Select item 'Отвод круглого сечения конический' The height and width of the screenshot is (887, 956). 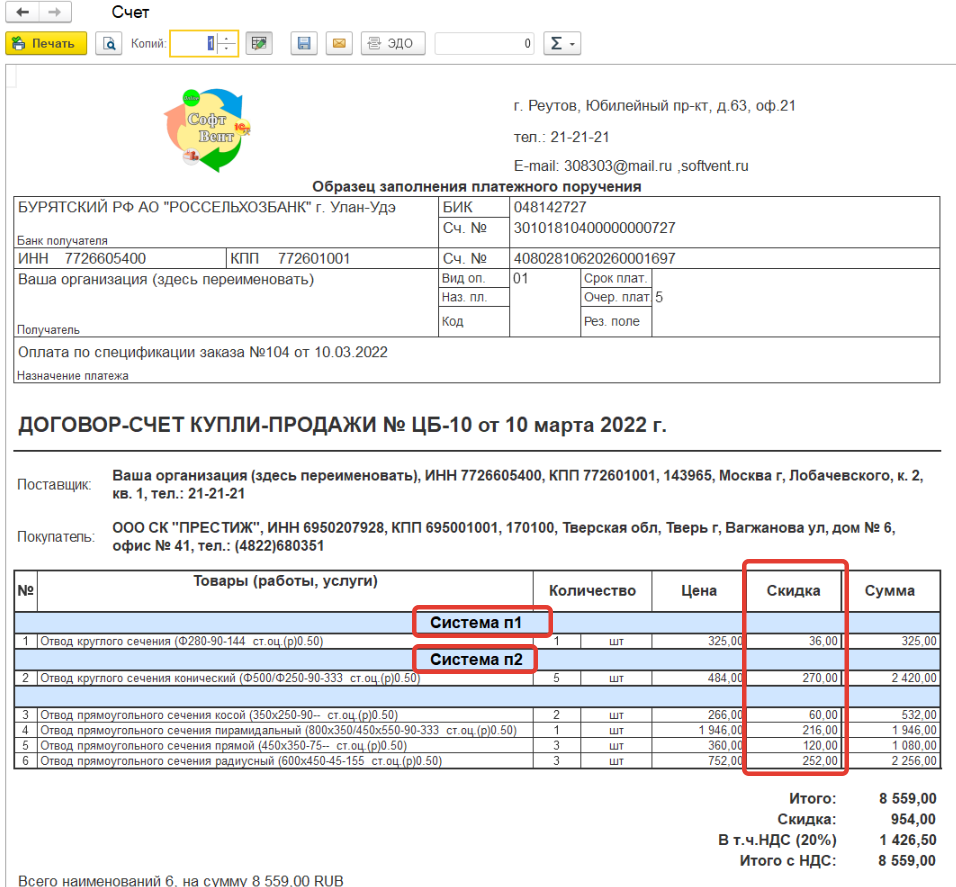coord(230,678)
